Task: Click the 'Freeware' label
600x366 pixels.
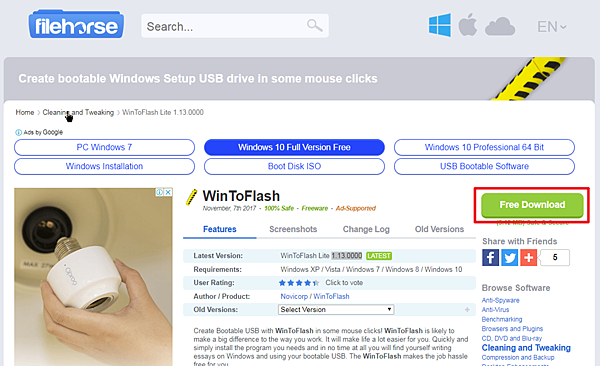Action: pos(315,208)
